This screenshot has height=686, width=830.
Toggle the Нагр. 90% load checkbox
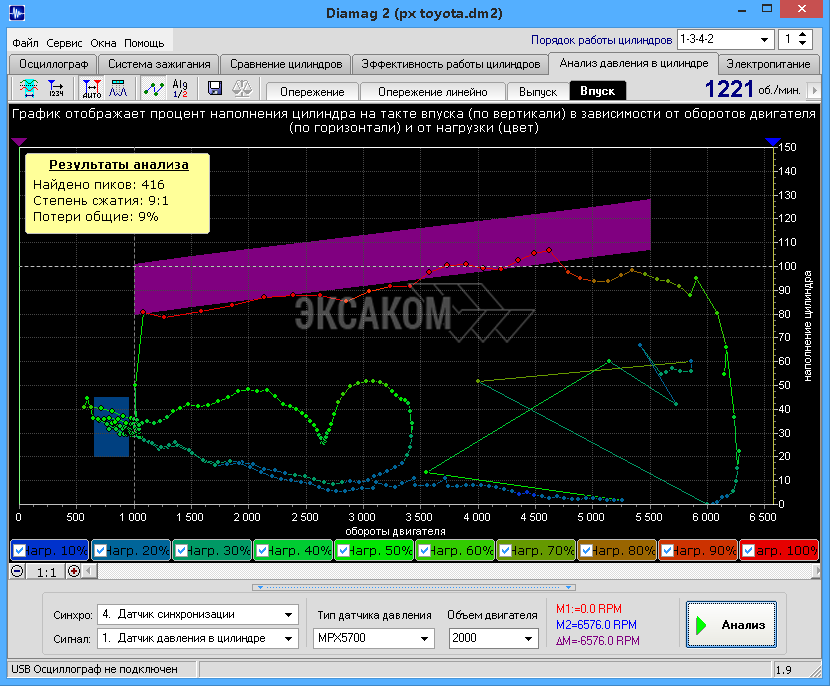coord(667,551)
